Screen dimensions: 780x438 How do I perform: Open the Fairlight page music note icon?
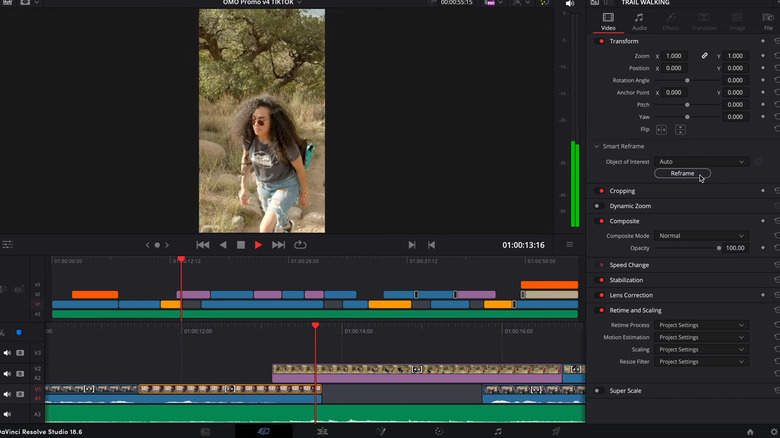coord(498,431)
